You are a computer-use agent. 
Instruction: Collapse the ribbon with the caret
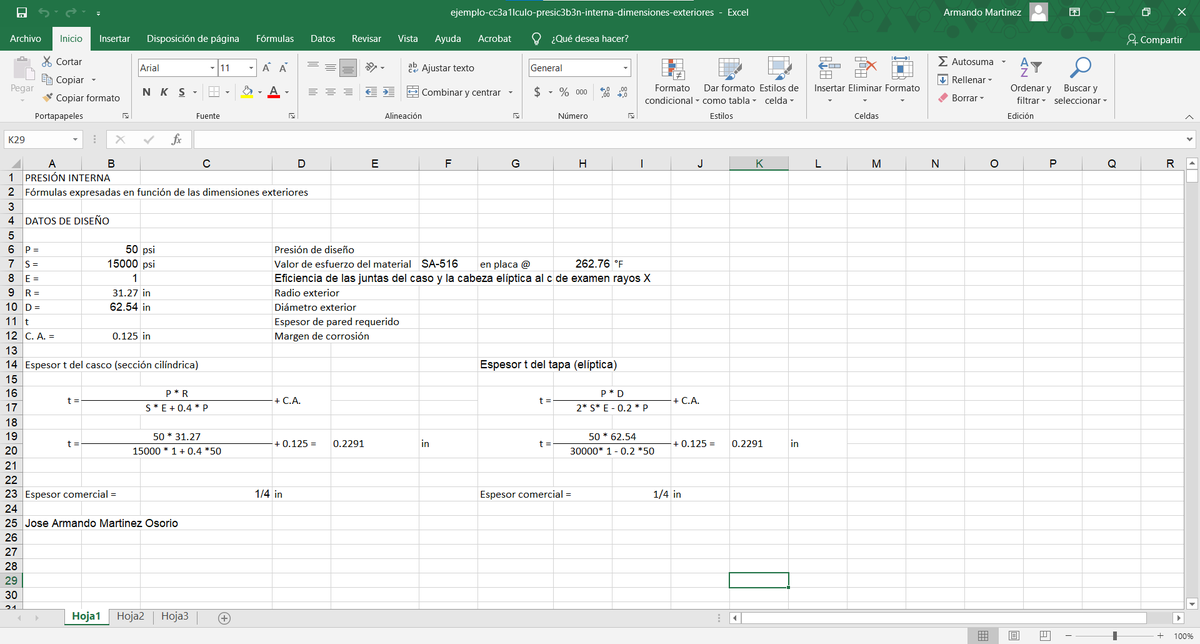(1187, 116)
